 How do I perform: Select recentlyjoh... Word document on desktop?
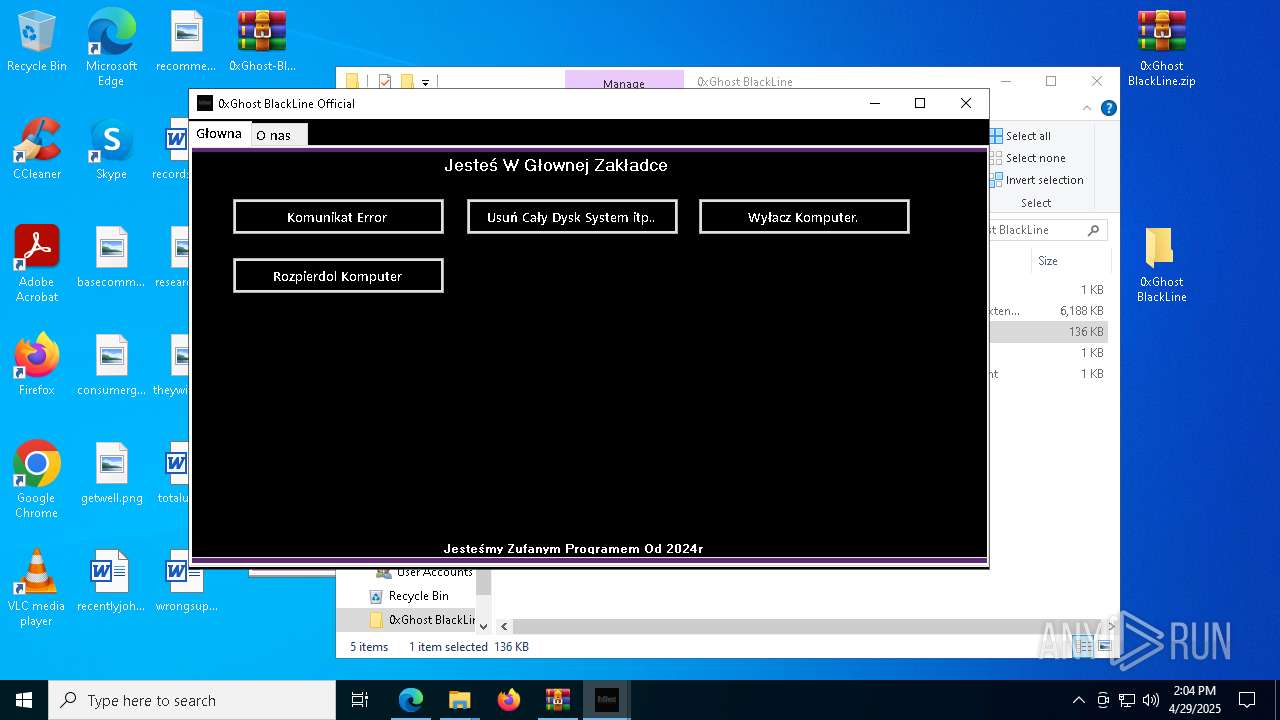coord(111,581)
